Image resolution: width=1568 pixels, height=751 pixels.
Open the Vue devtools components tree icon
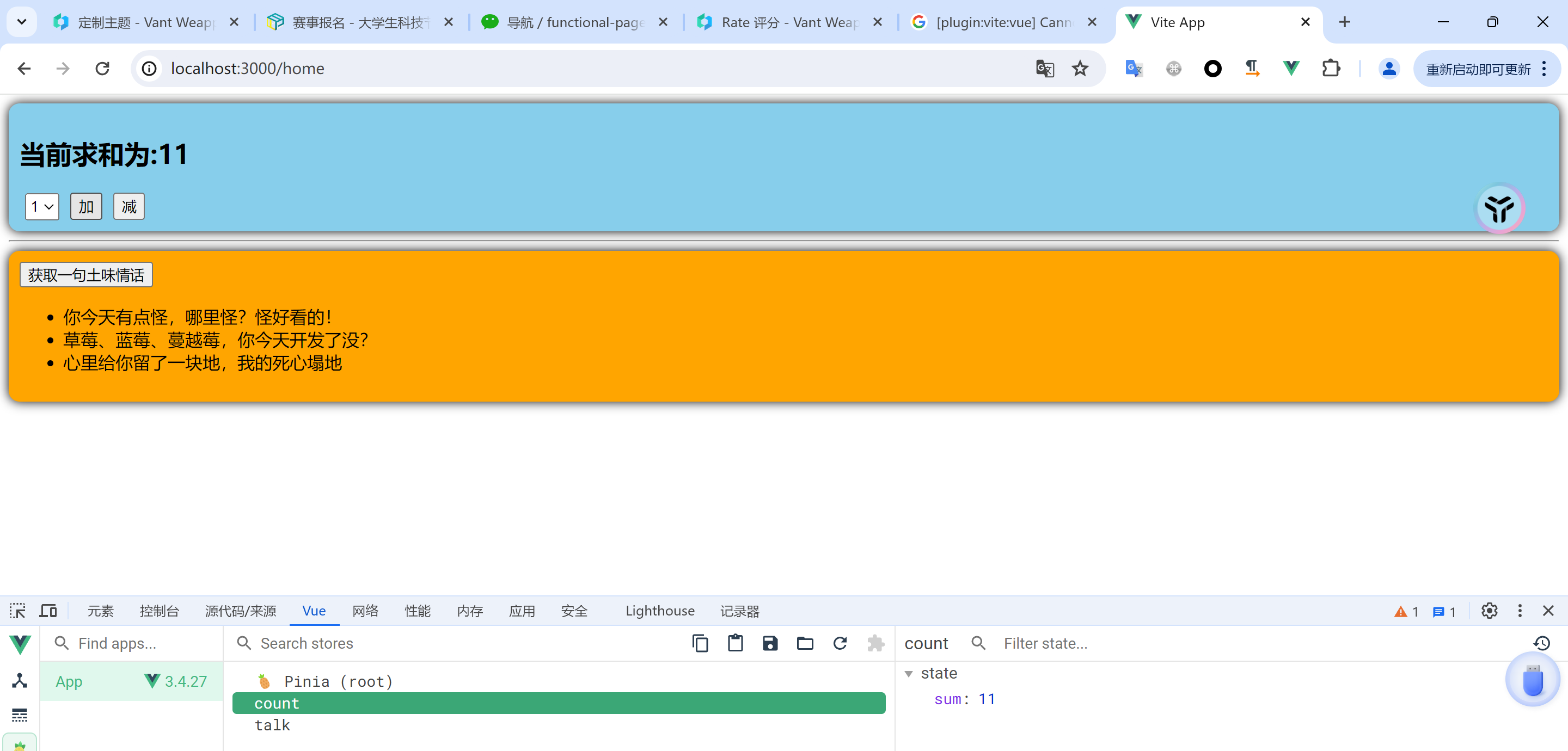(20, 680)
